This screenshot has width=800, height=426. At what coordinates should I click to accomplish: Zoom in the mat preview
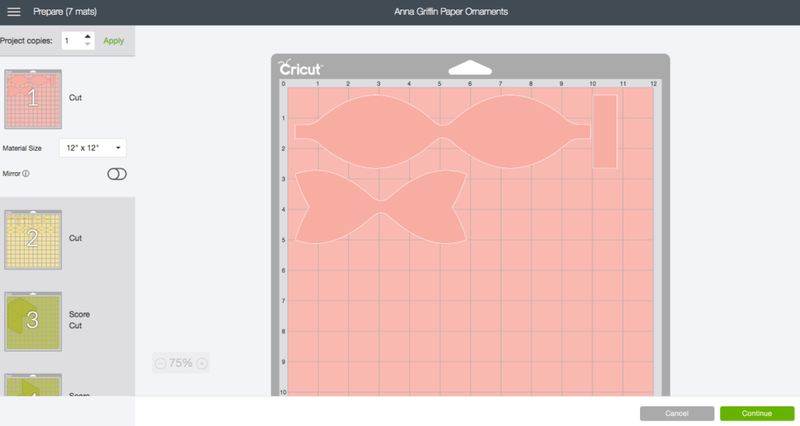(202, 363)
